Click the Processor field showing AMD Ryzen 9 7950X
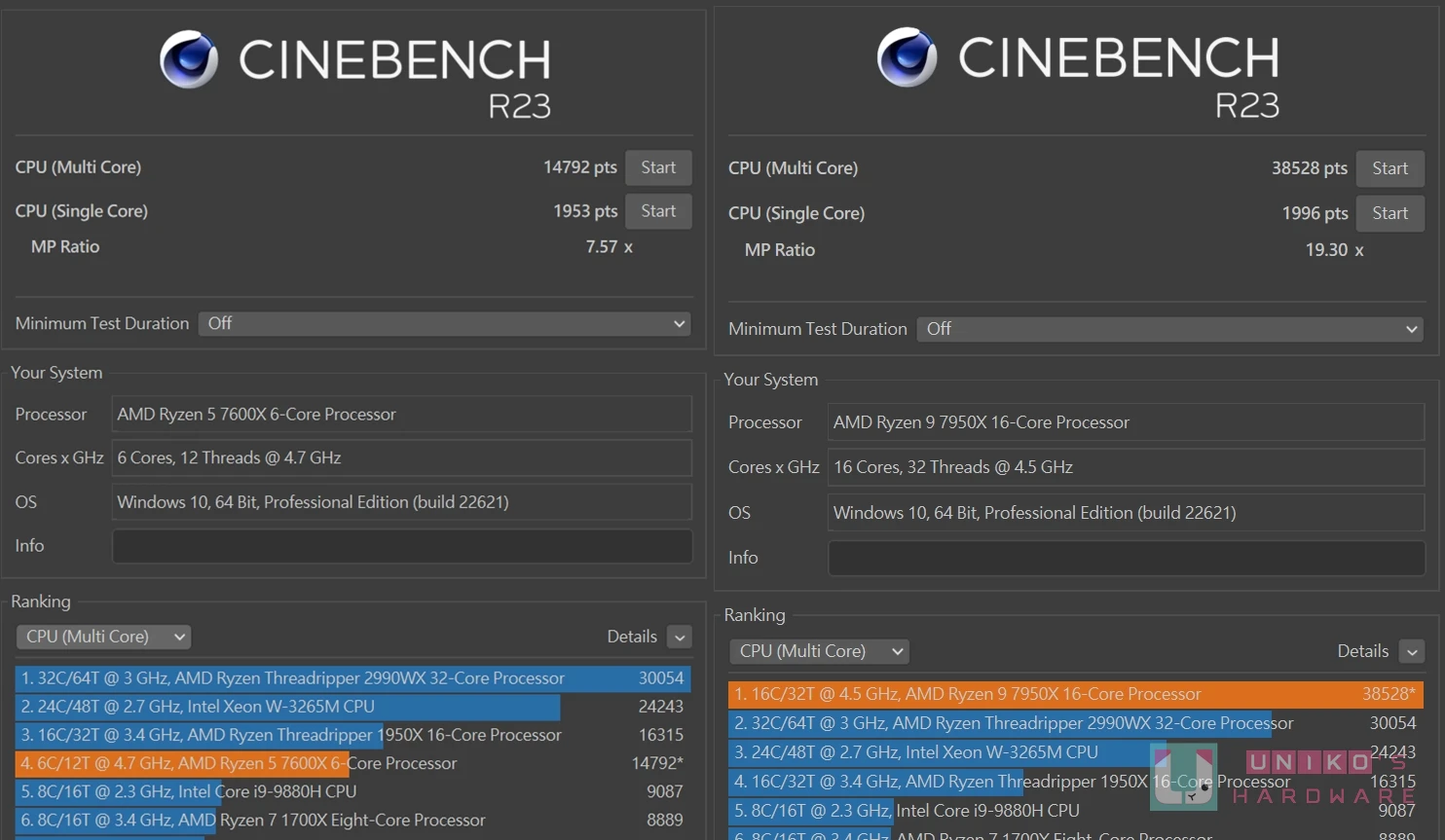This screenshot has height=840, width=1445. [x=1125, y=422]
